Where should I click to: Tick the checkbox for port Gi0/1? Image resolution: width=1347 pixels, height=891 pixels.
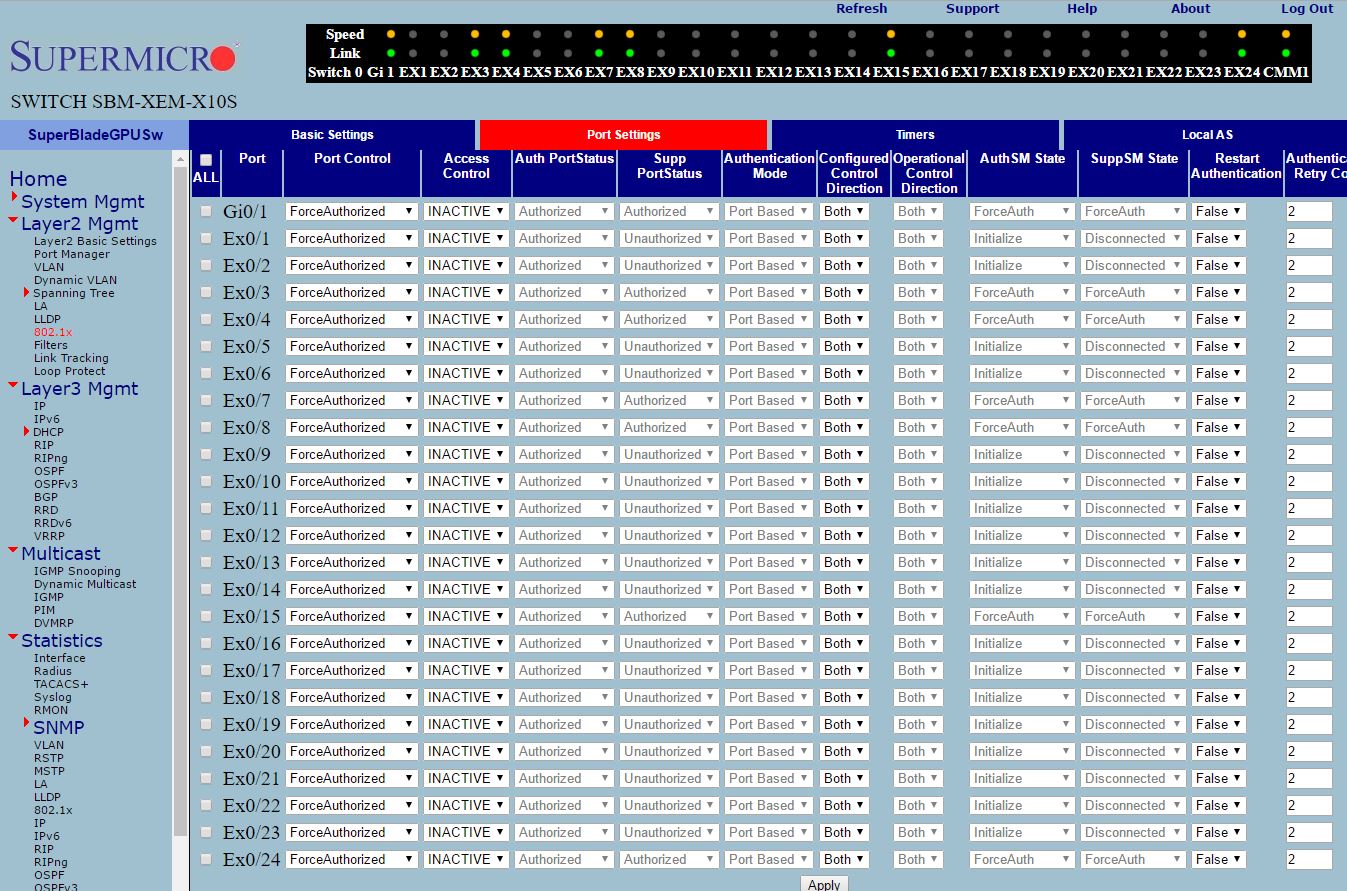click(x=206, y=211)
